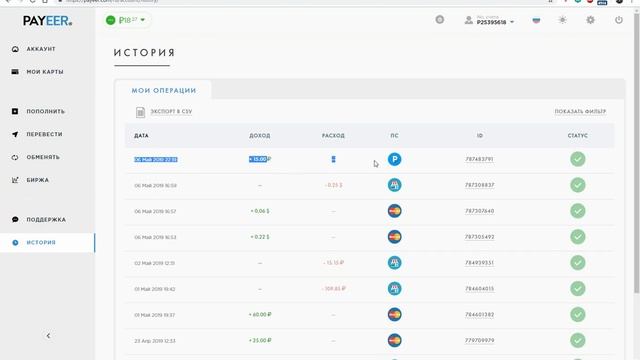640x360 pixels.
Task: Click the CSV export document icon
Action: [x=140, y=112]
